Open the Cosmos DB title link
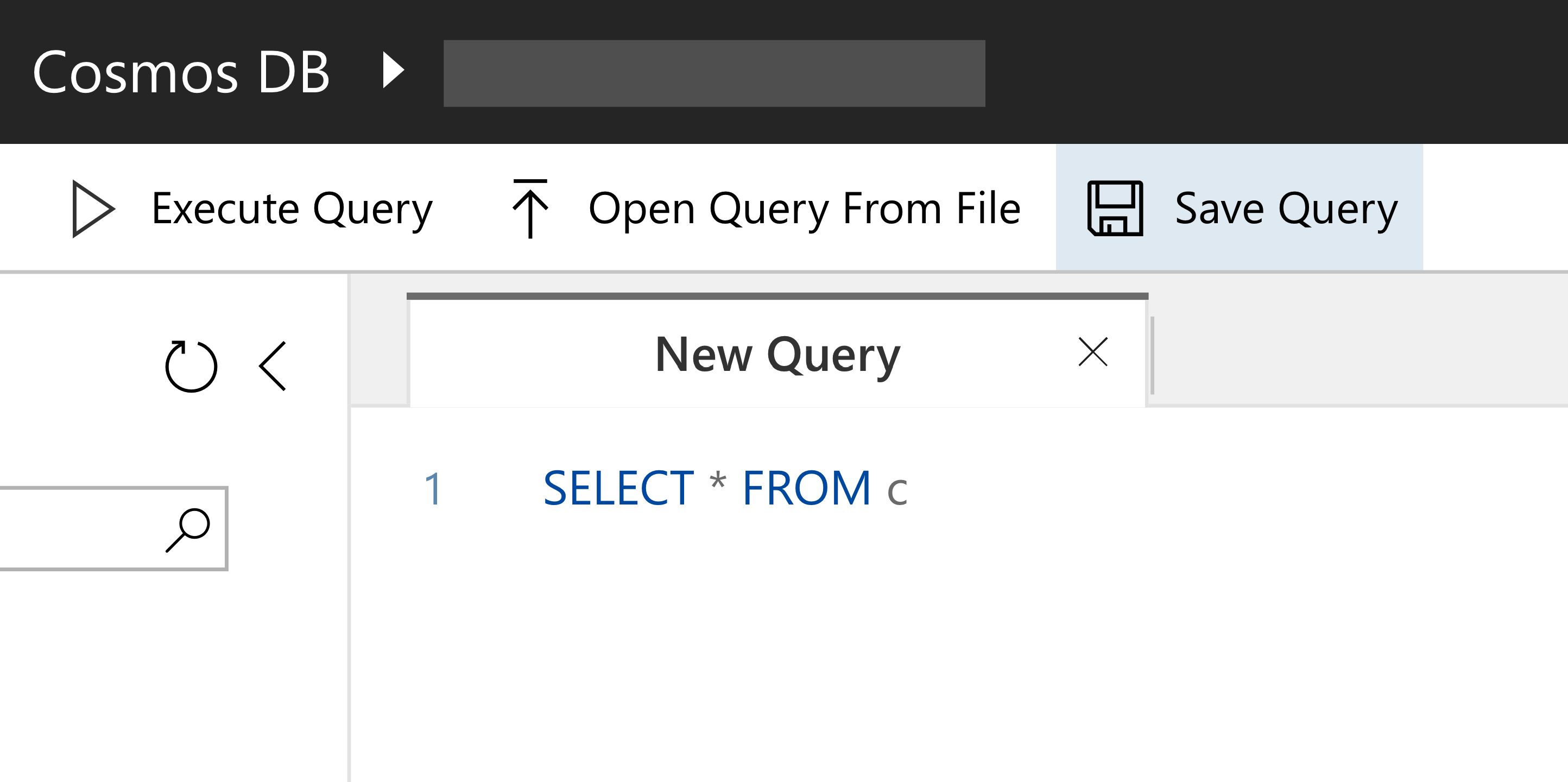 pos(181,72)
